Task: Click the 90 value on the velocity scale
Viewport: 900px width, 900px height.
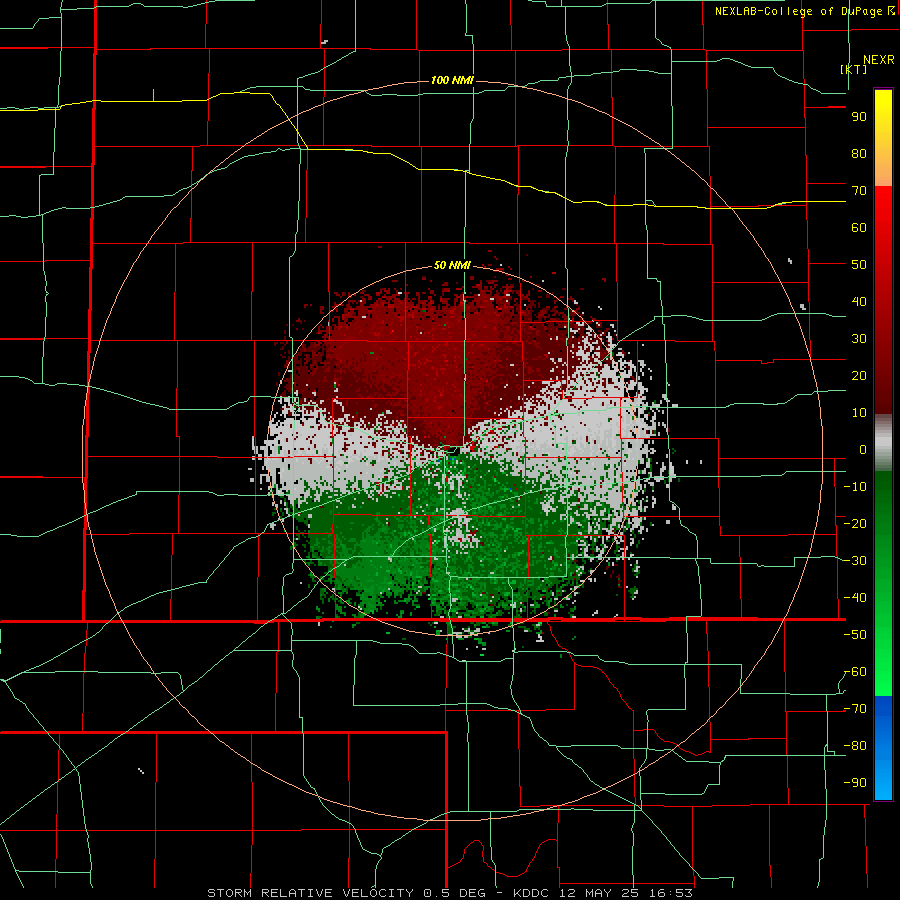Action: pyautogui.click(x=859, y=117)
